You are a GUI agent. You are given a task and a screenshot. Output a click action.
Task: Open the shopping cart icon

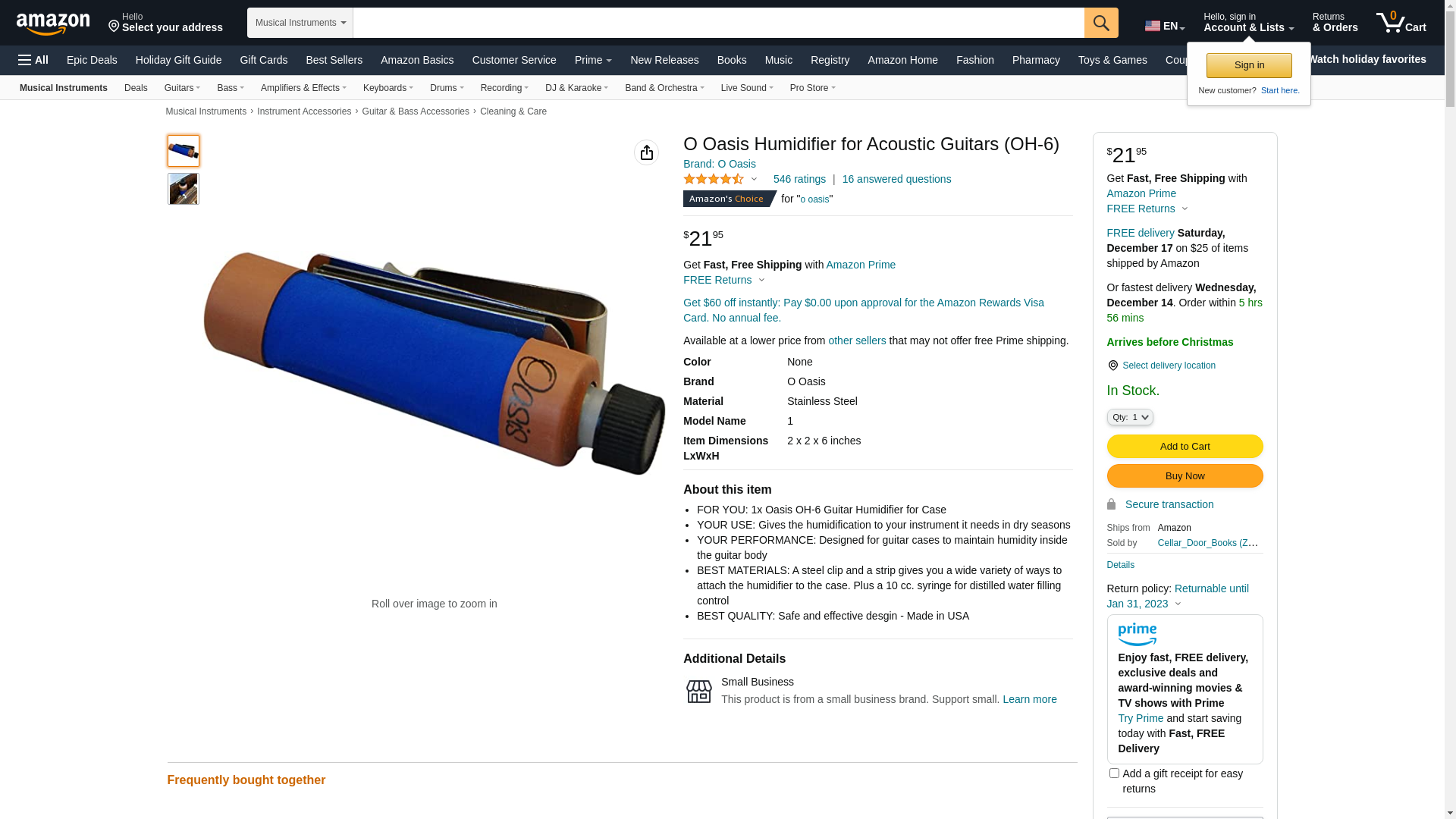[x=1401, y=23]
